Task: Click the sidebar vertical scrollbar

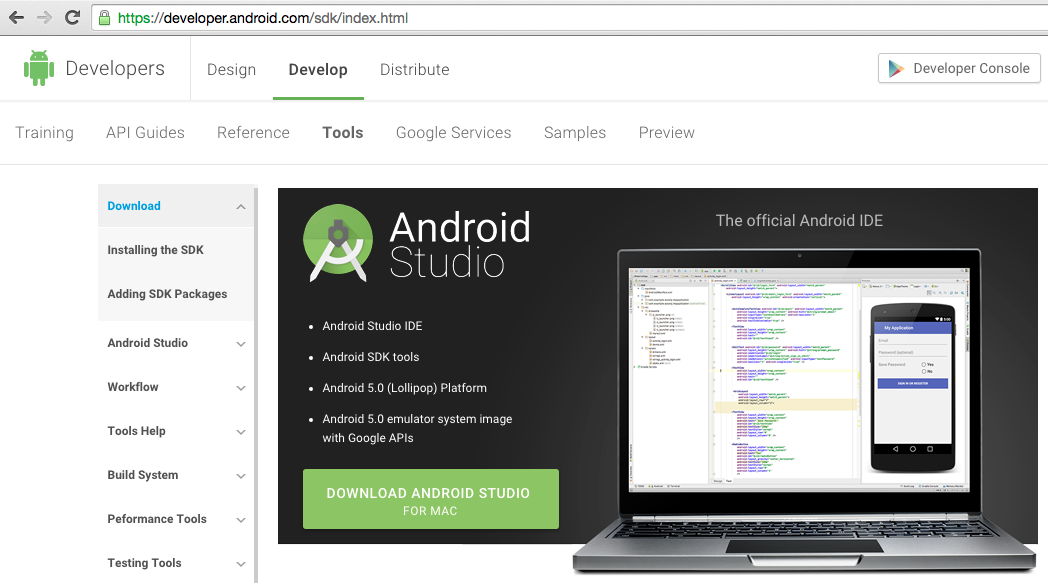Action: [255, 384]
